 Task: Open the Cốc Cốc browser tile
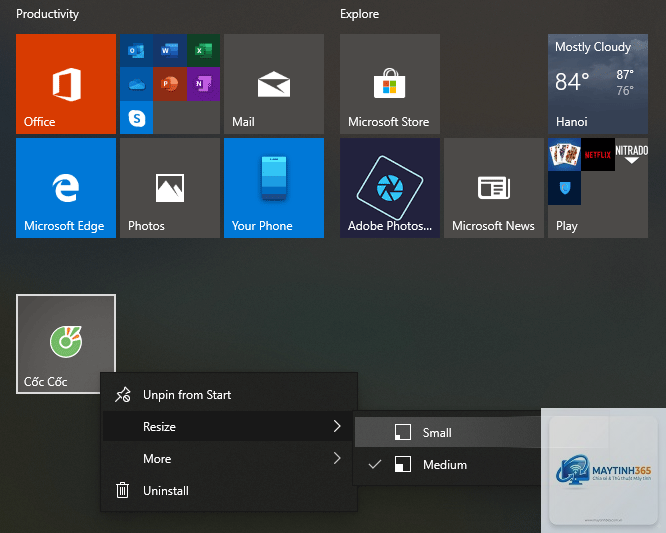point(66,344)
